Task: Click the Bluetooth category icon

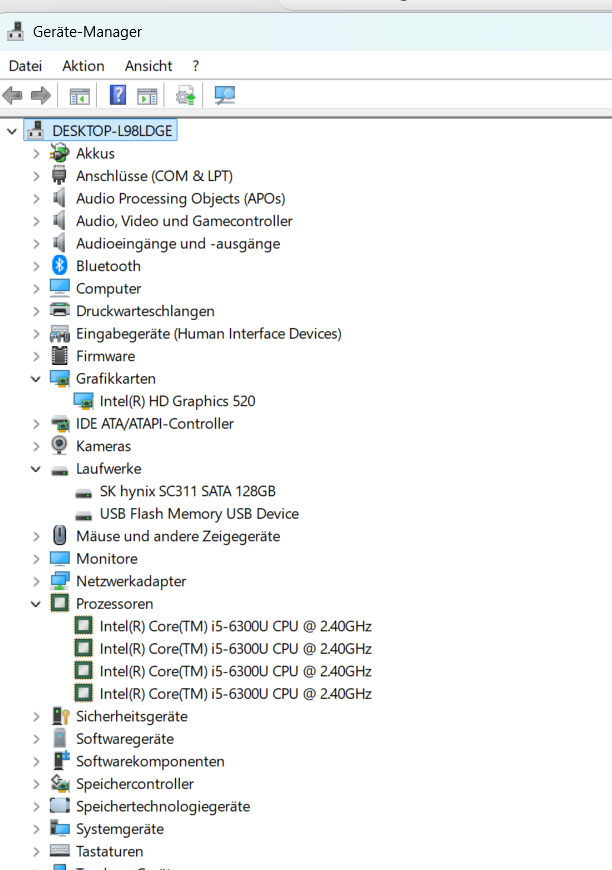Action: click(59, 265)
